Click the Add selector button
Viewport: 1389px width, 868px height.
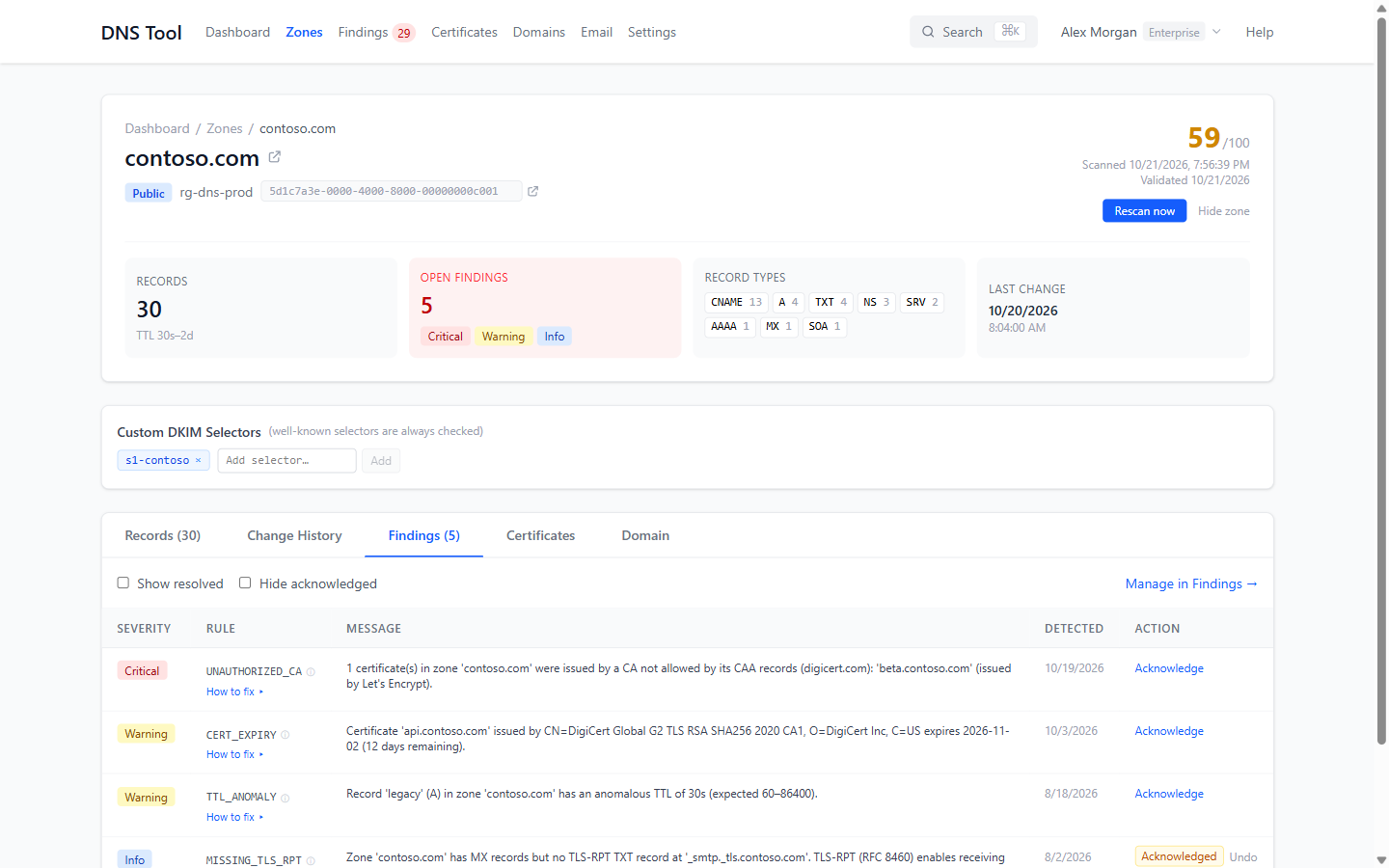point(381,461)
